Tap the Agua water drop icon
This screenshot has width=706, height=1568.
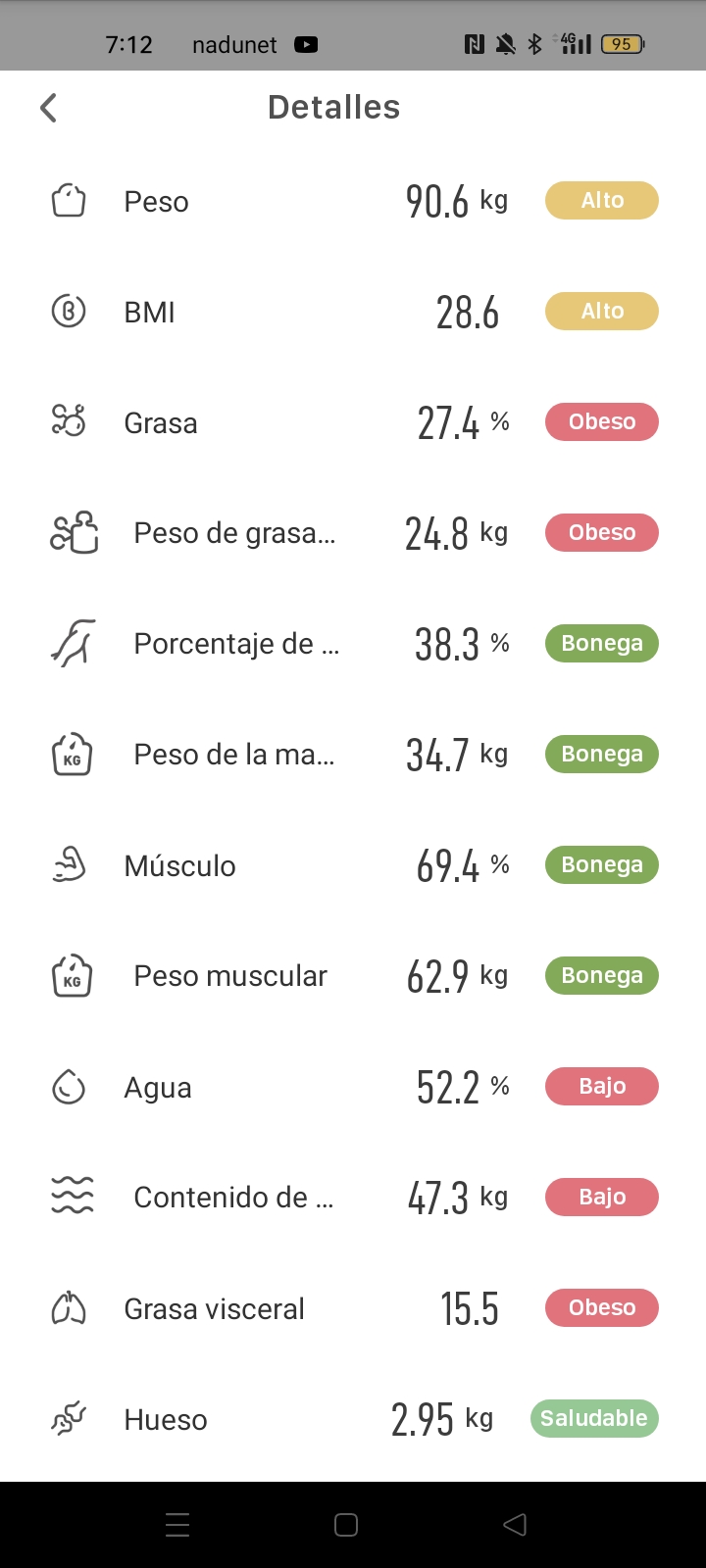click(69, 1087)
